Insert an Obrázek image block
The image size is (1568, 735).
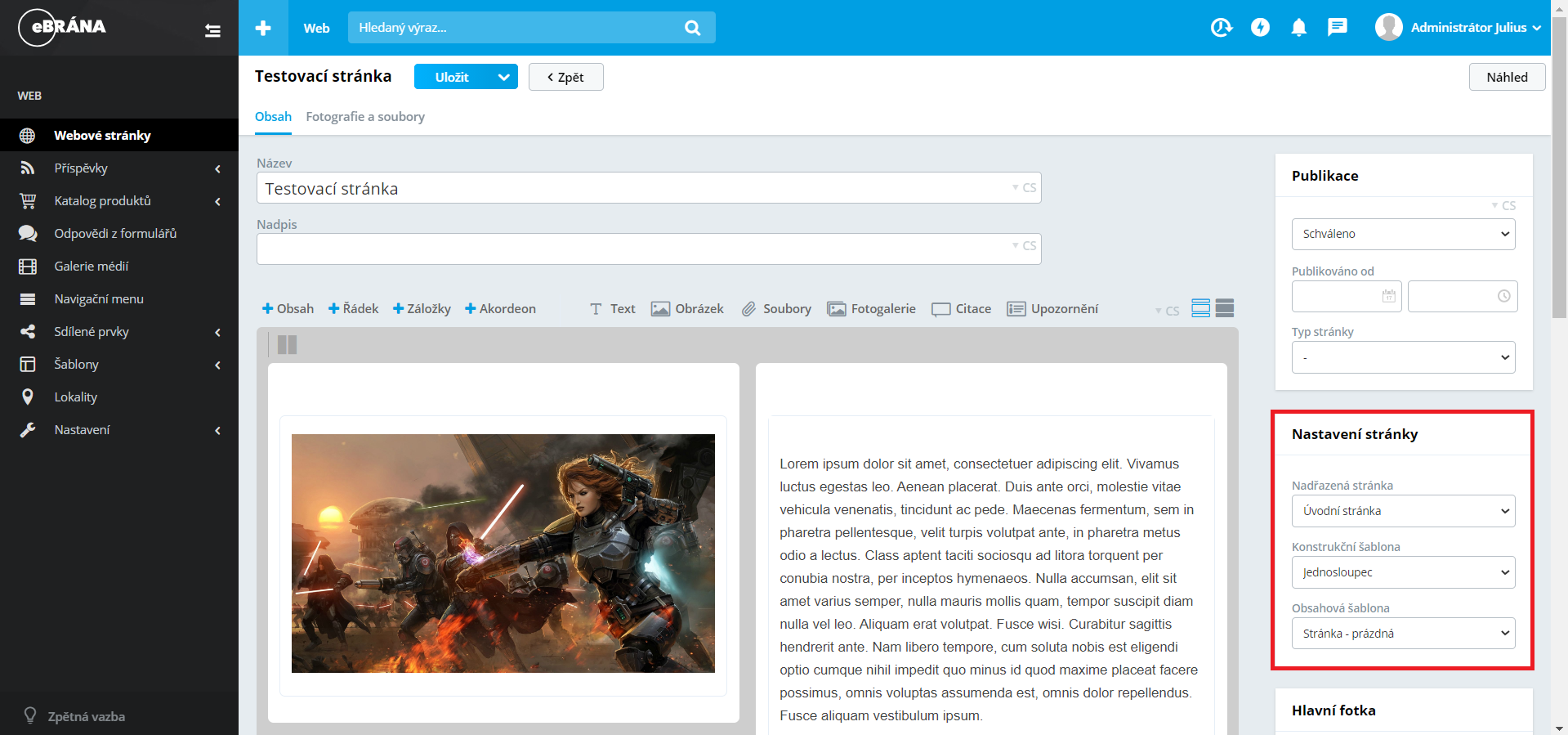(687, 309)
